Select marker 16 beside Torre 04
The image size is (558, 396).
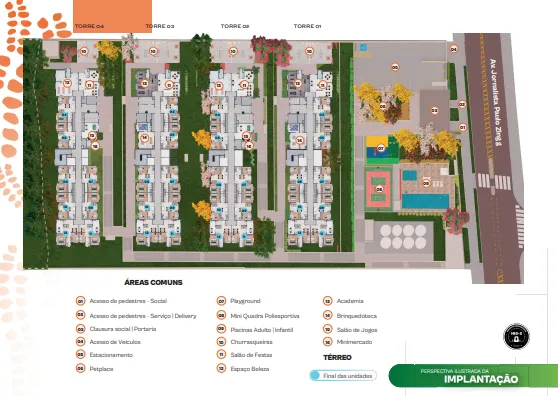tap(95, 146)
